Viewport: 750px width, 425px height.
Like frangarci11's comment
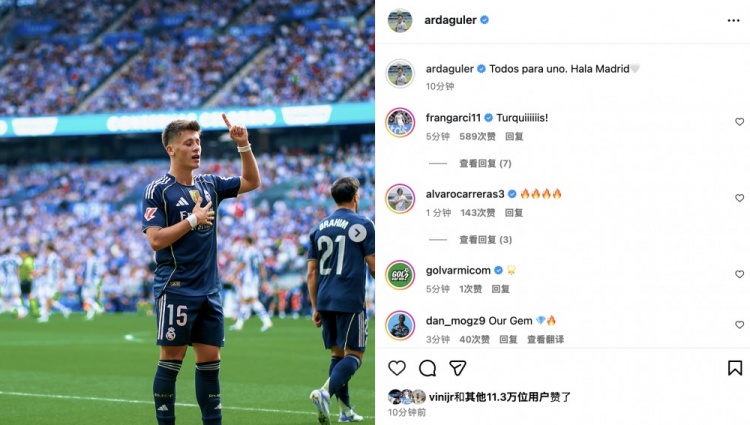tap(739, 122)
